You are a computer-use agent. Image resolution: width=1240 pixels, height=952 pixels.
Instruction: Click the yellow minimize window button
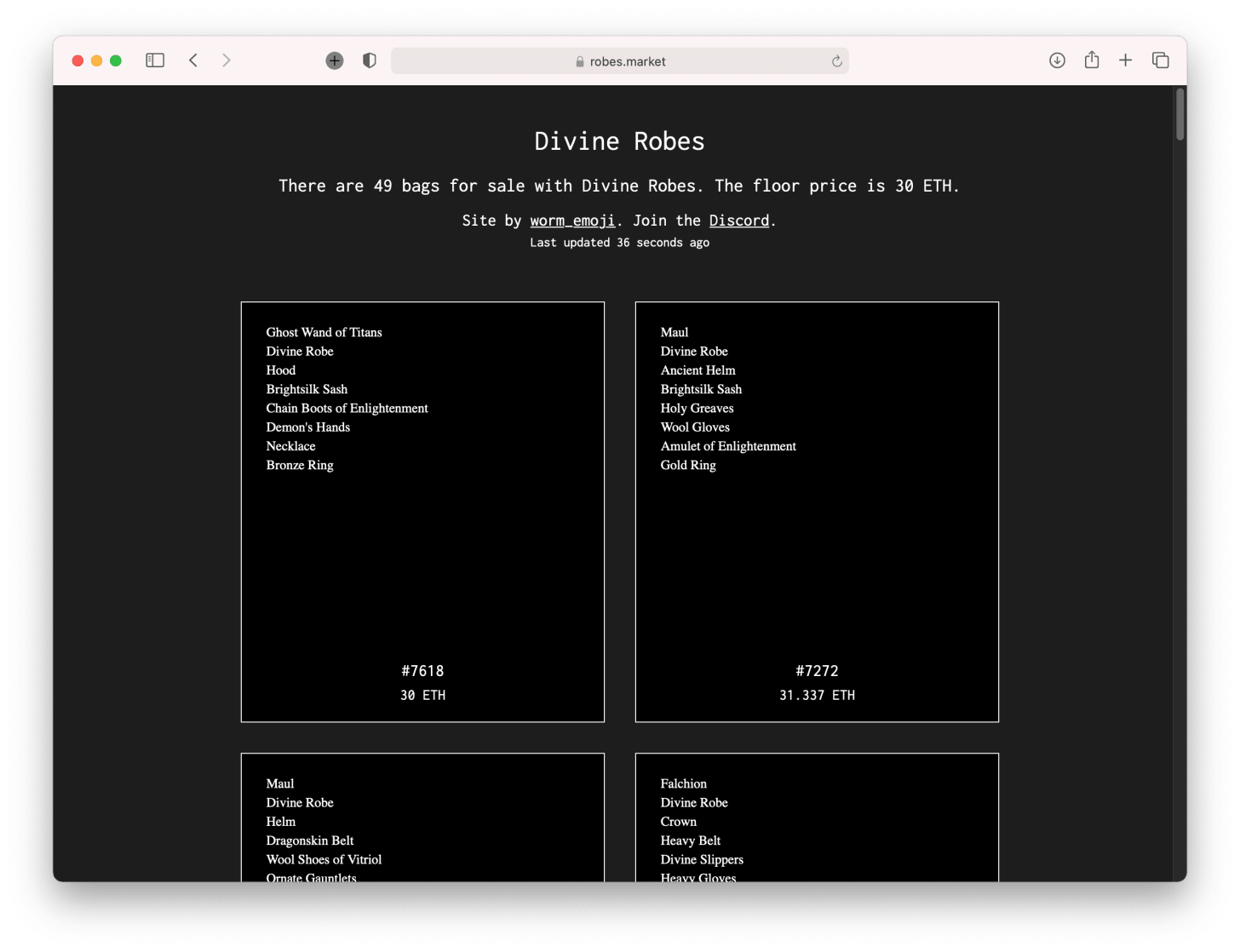pos(96,60)
